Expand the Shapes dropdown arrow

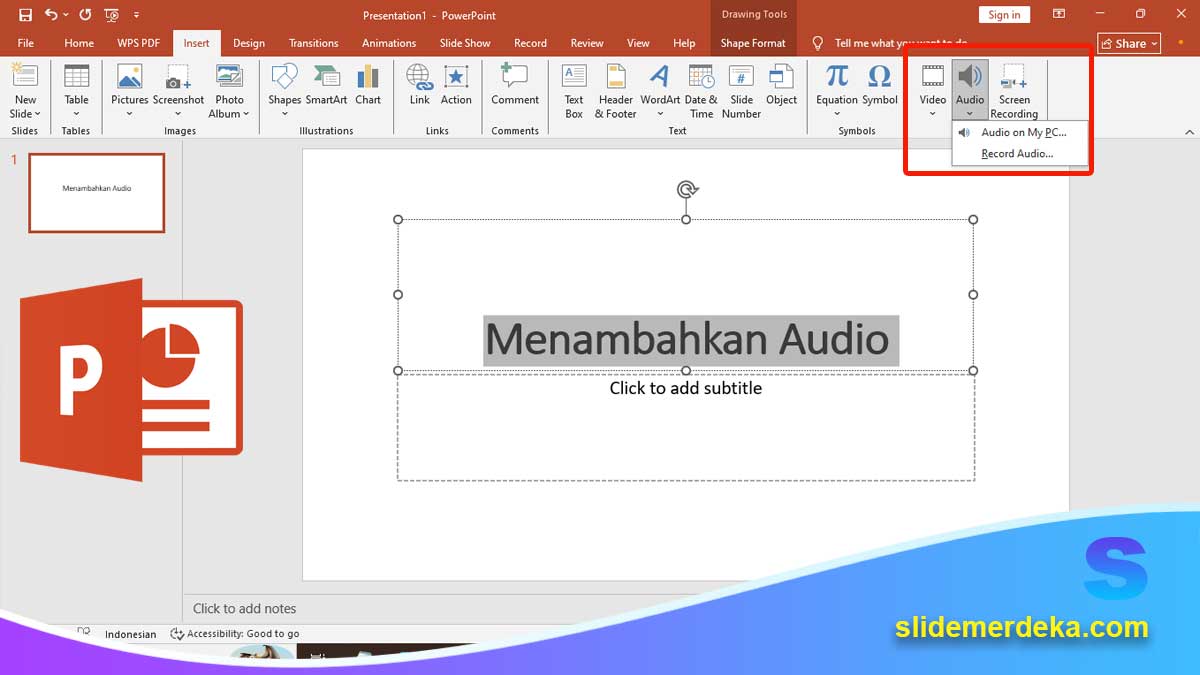pos(285,113)
